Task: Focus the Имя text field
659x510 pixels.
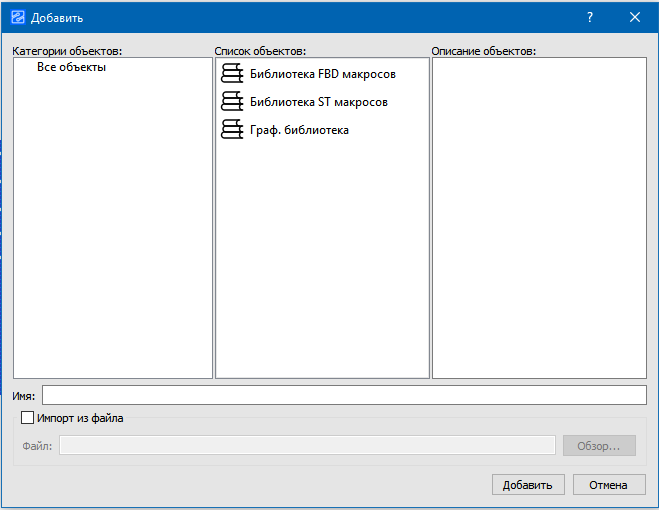Action: 343,396
